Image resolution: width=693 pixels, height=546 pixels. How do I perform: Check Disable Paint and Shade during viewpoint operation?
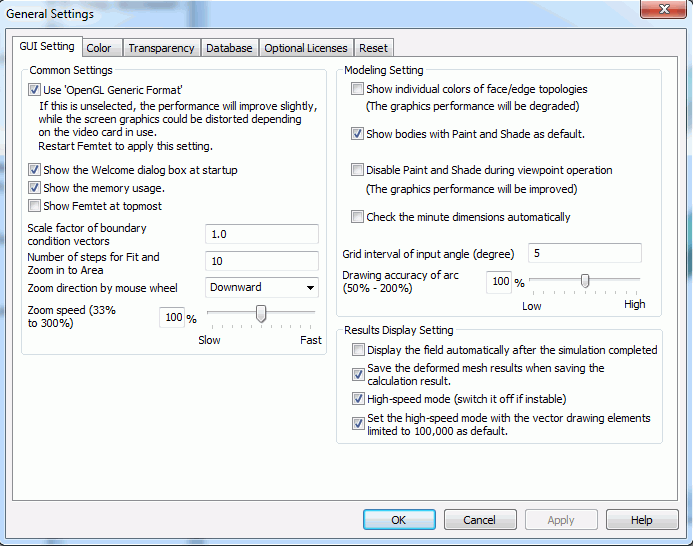[x=358, y=170]
